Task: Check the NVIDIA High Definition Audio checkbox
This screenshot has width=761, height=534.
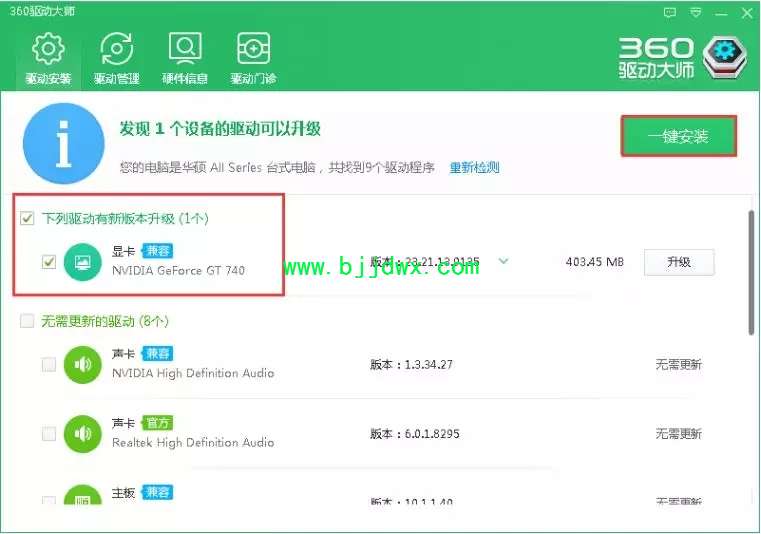Action: coord(49,365)
